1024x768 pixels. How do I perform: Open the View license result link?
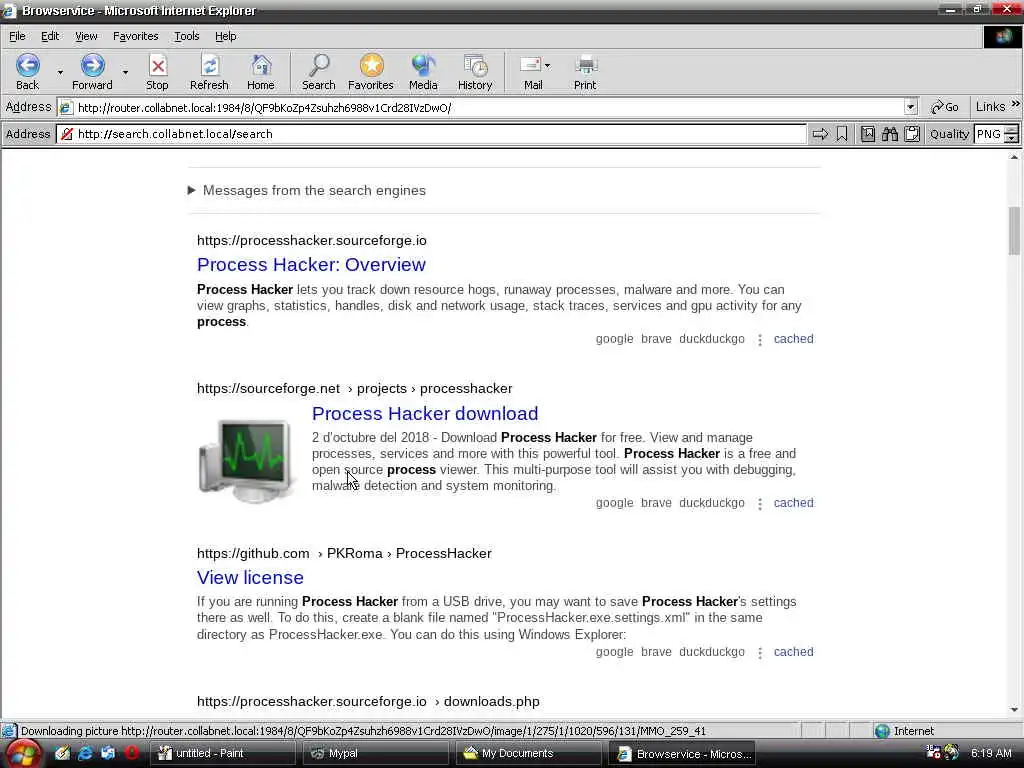point(250,577)
